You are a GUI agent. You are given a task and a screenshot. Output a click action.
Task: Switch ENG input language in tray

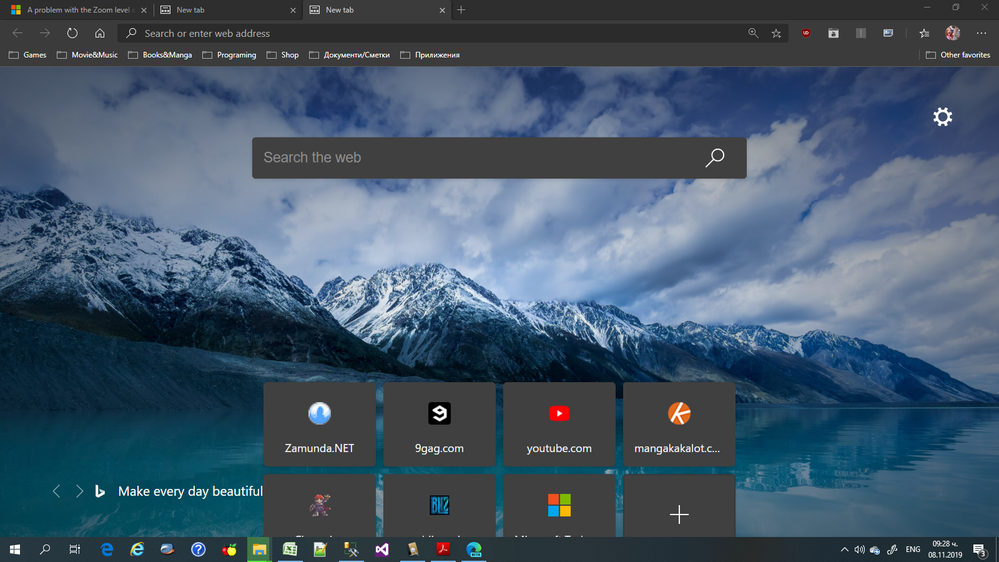(x=913, y=549)
